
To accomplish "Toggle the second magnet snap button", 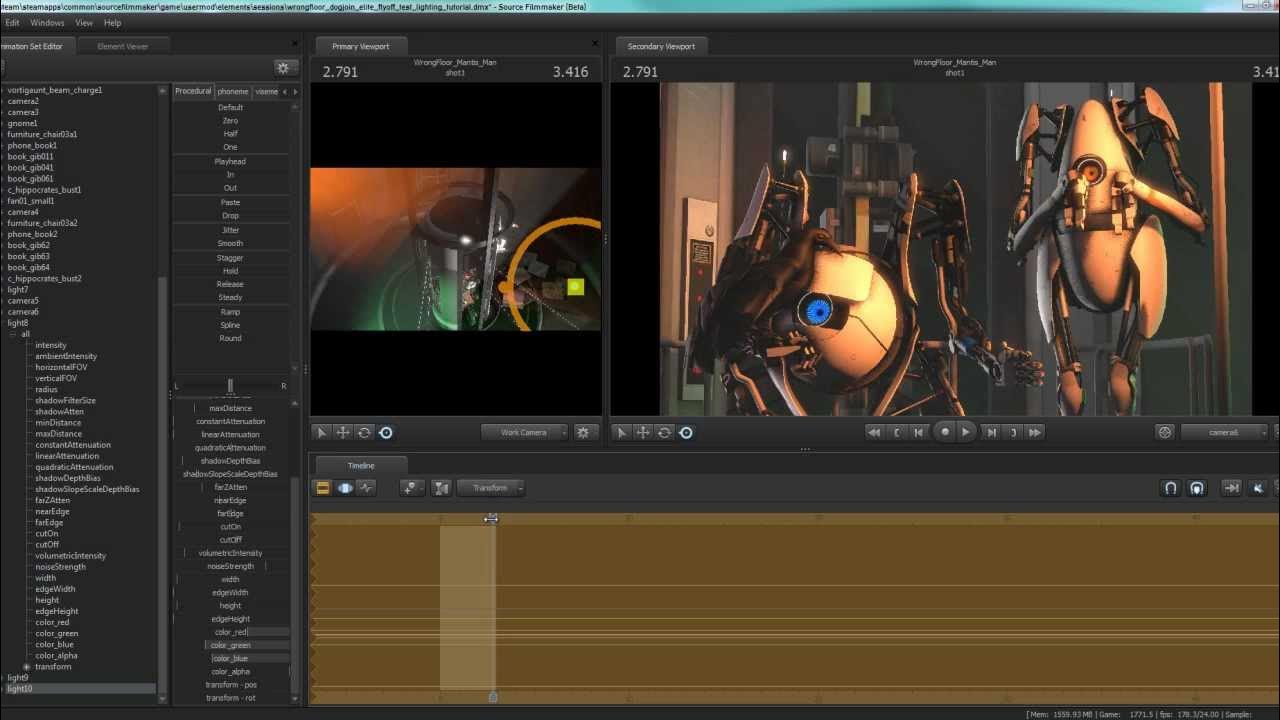I will point(1197,488).
